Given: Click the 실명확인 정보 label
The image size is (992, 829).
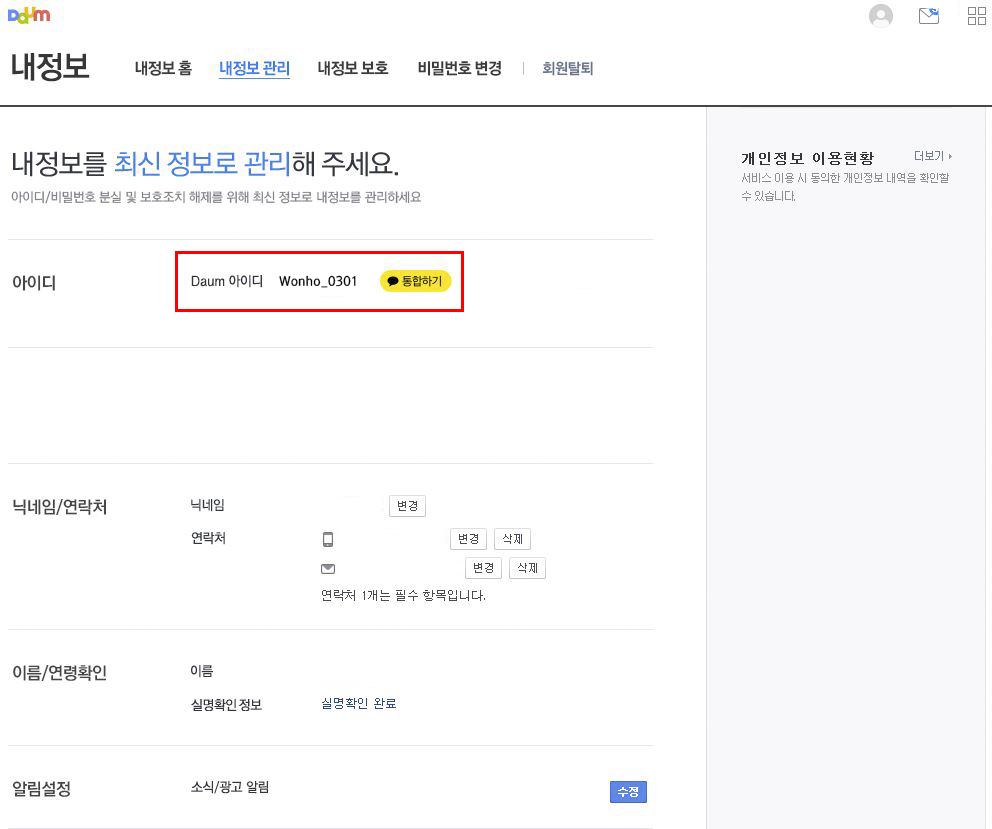Looking at the screenshot, I should point(226,704).
